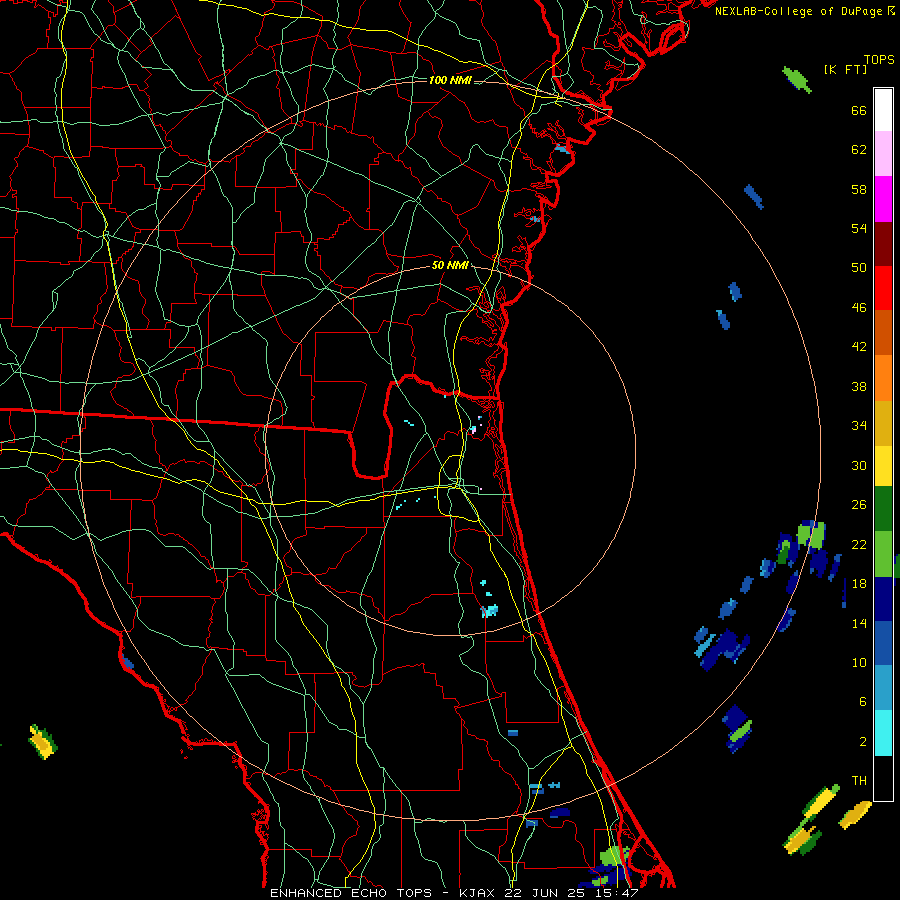Click the light pink legend swatch

883,154
